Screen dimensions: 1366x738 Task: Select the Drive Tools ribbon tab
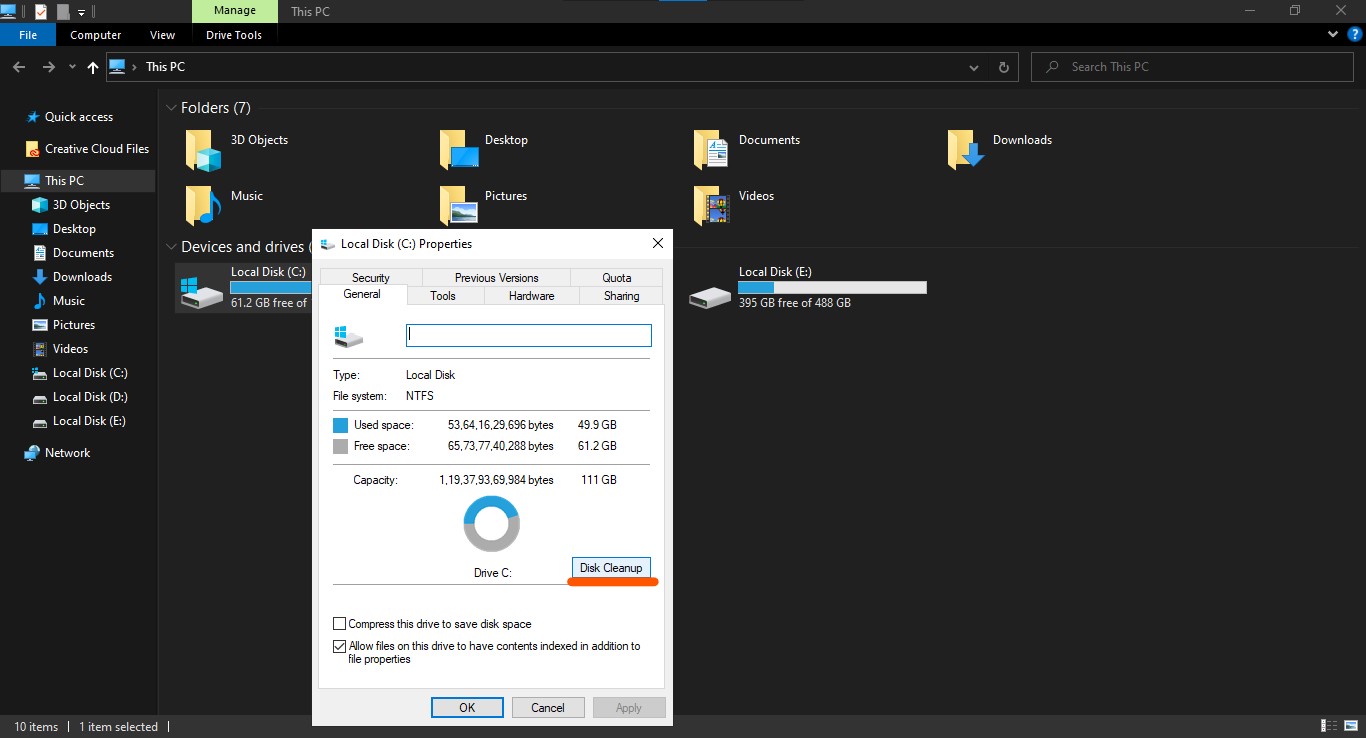pos(234,35)
